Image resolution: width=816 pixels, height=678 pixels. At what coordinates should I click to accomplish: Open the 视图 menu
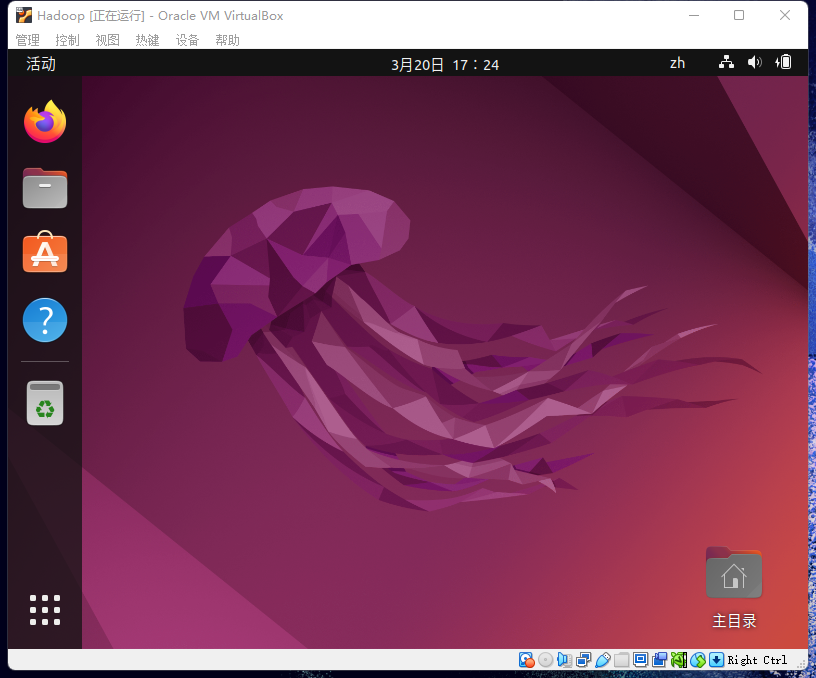pos(108,40)
